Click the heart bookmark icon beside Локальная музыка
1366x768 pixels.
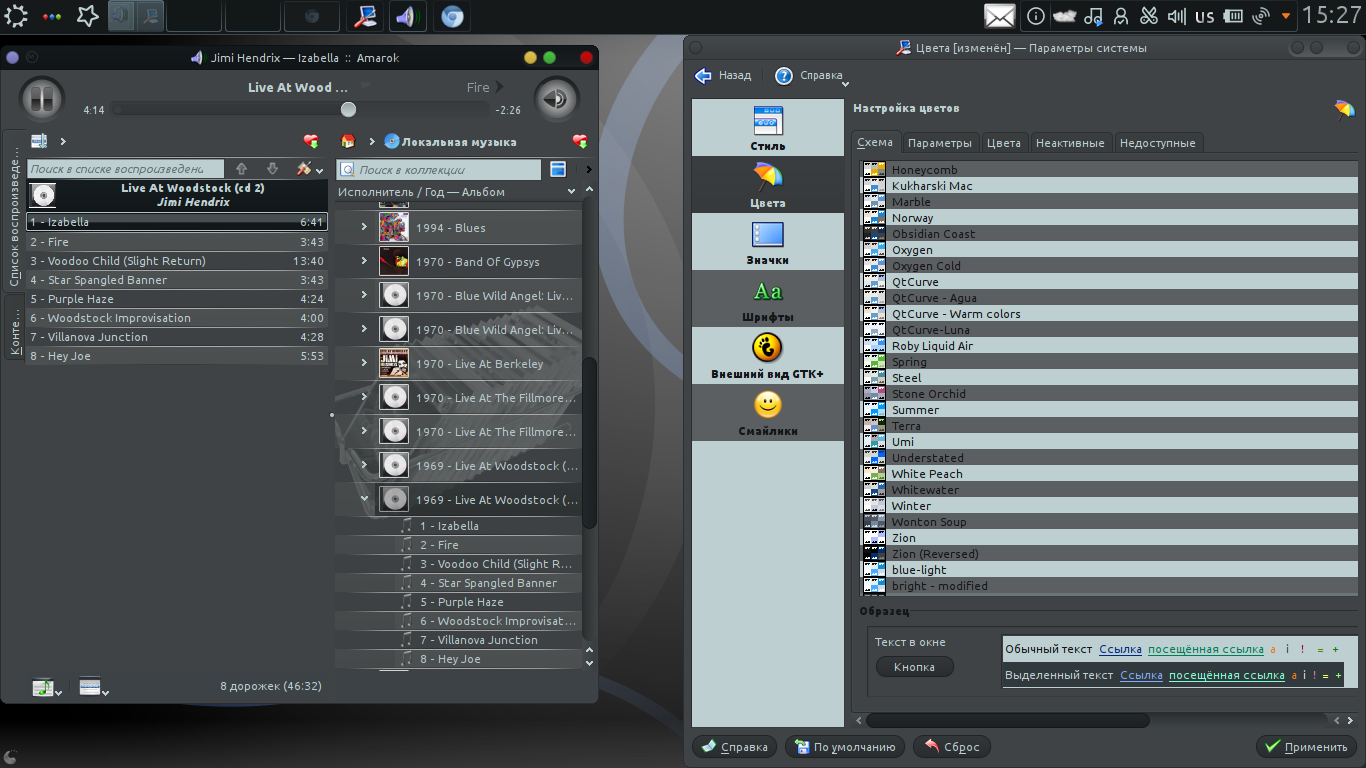coord(580,141)
